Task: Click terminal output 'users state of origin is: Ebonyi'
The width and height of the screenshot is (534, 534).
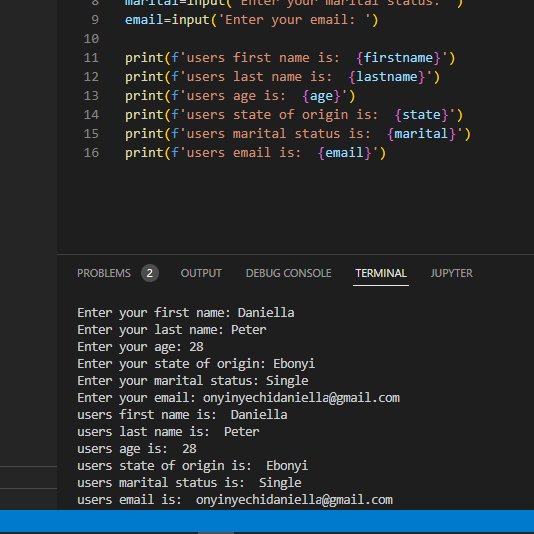Action: click(192, 466)
